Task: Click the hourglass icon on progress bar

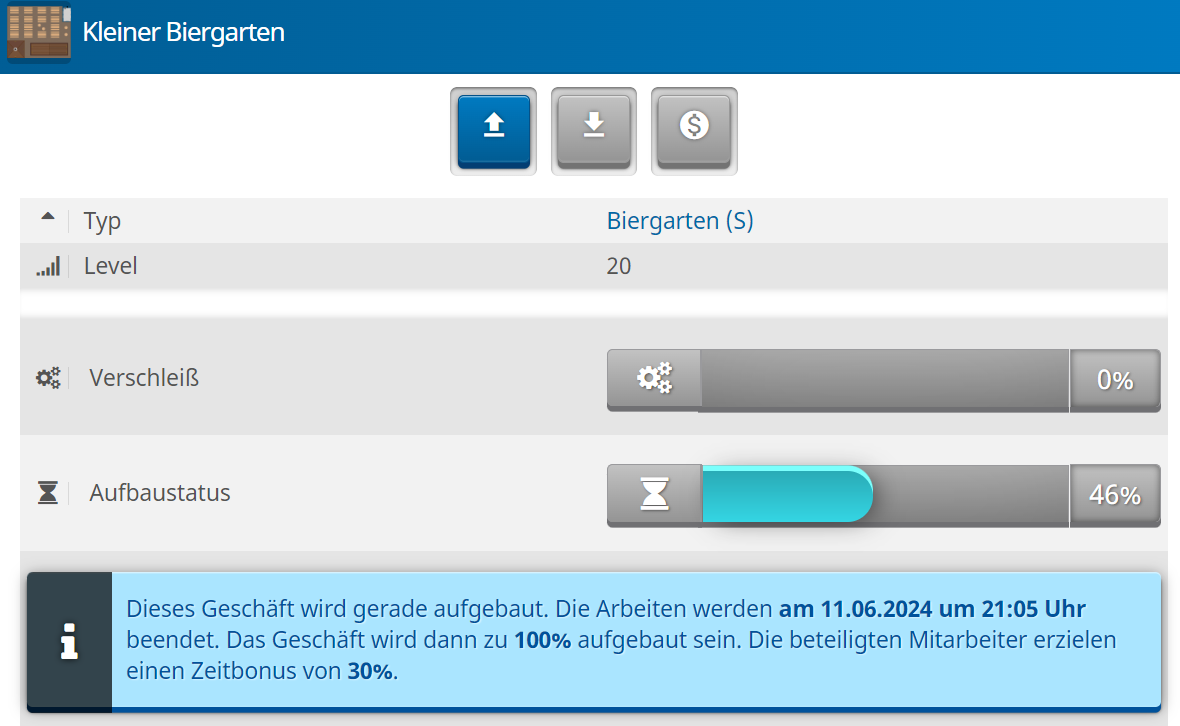Action: pyautogui.click(x=655, y=494)
